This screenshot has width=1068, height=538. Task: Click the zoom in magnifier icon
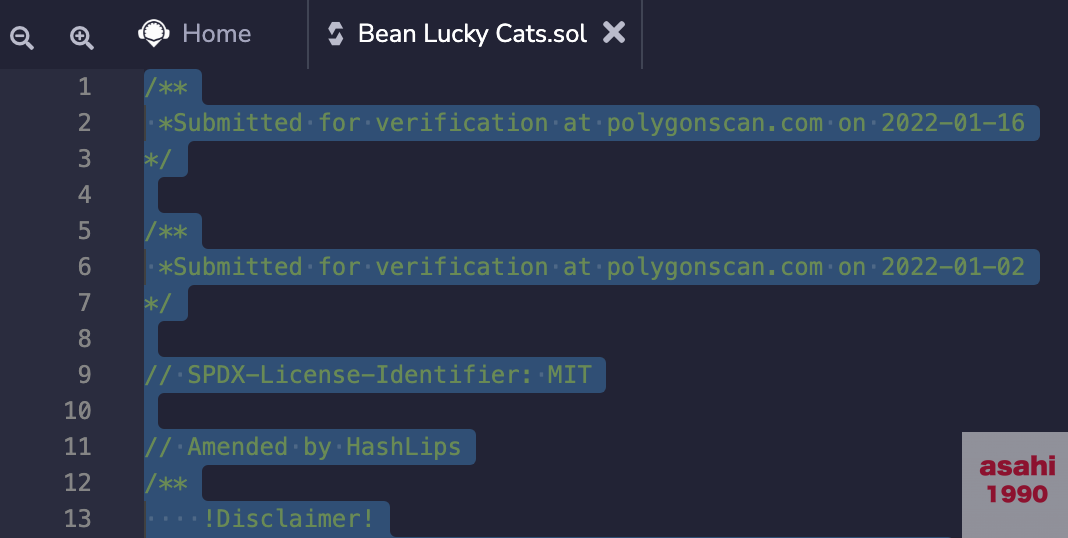click(x=82, y=37)
